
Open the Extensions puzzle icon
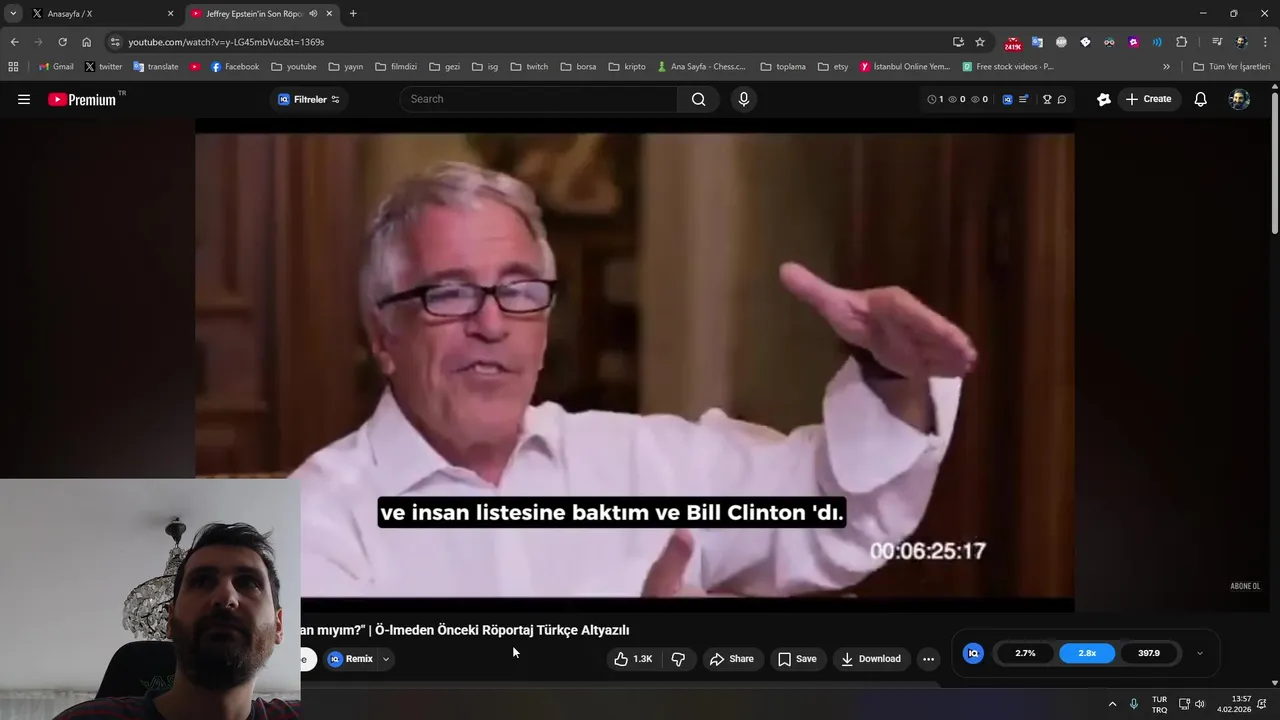1181,42
